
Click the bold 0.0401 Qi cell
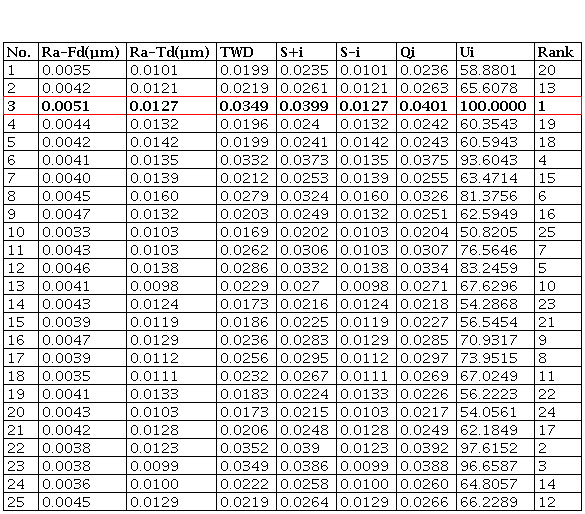(x=423, y=106)
